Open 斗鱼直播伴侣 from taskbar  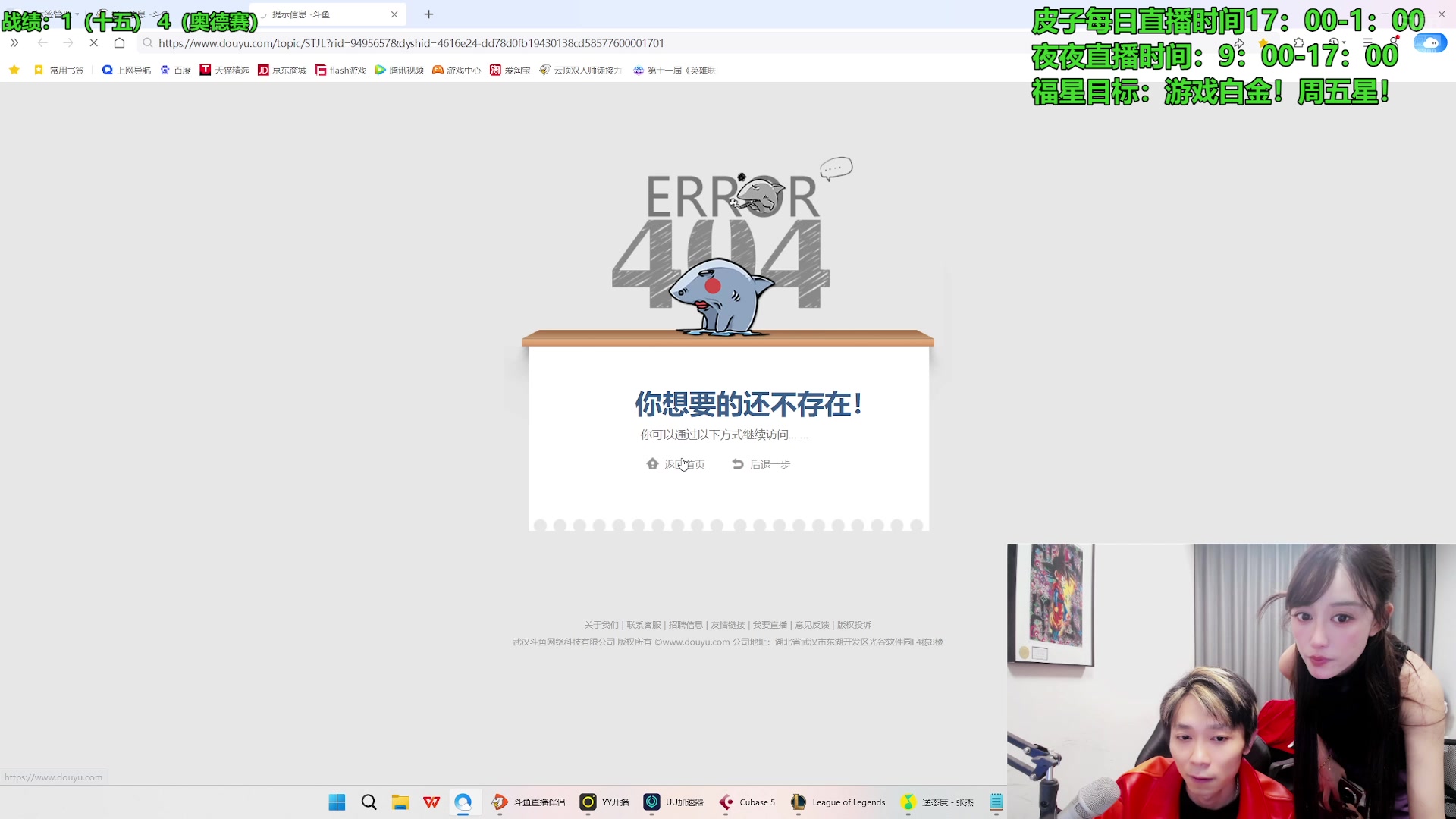click(x=529, y=802)
